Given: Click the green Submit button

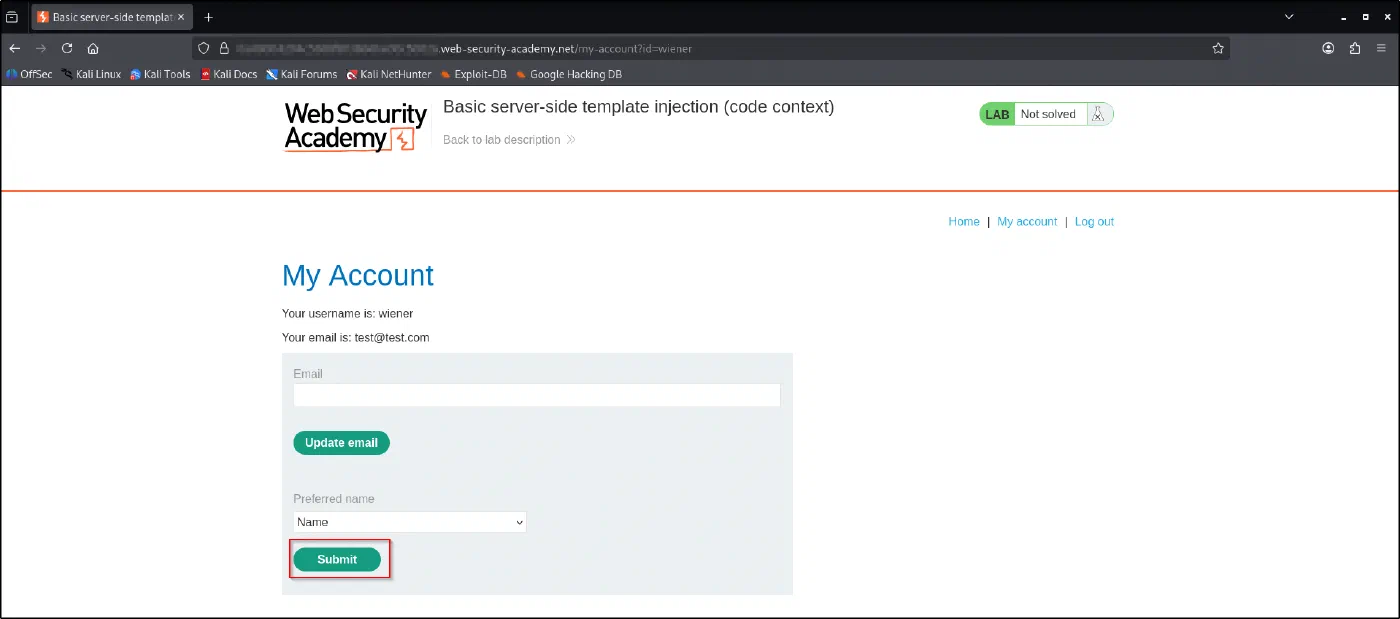Looking at the screenshot, I should pos(337,560).
